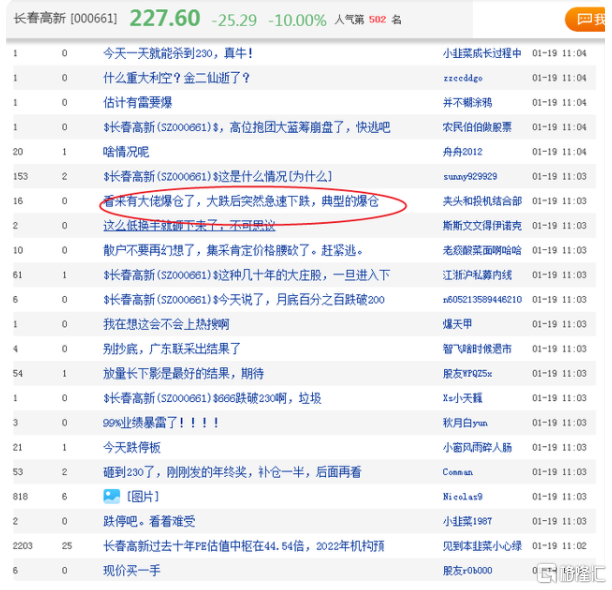View author Xs小天籁 profile
The width and height of the screenshot is (612, 590).
pyautogui.click(x=463, y=398)
